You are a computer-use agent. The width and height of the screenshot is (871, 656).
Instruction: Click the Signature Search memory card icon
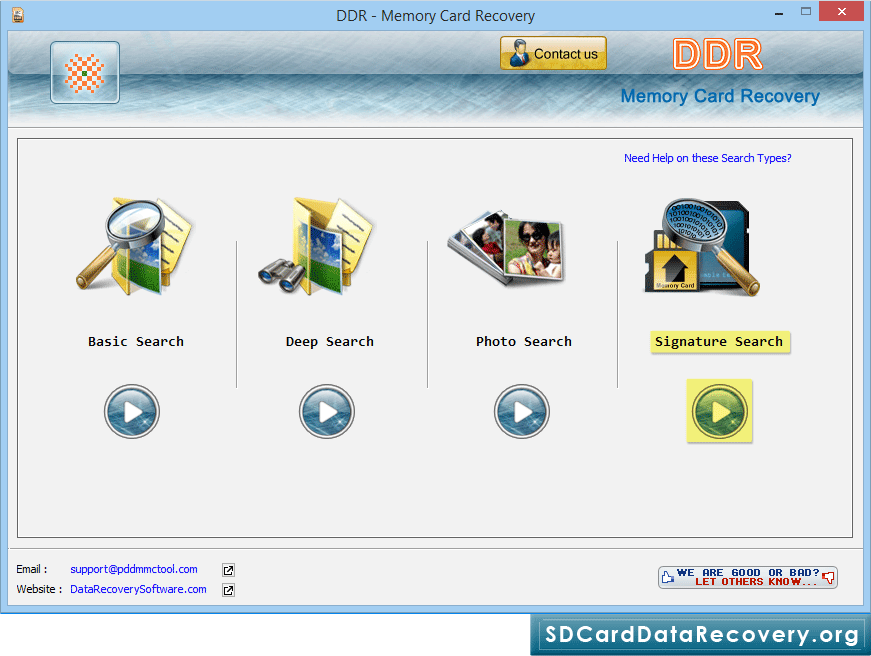(x=702, y=247)
